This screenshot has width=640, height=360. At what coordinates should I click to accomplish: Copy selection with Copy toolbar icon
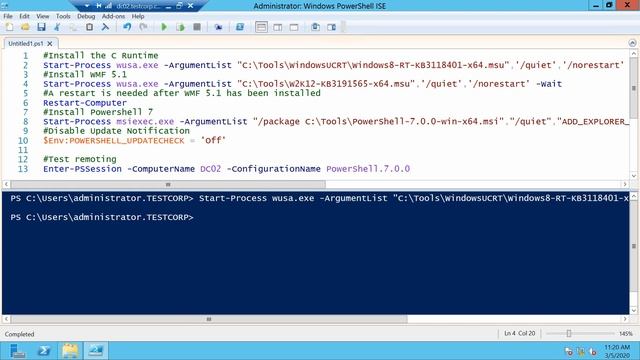point(73,27)
